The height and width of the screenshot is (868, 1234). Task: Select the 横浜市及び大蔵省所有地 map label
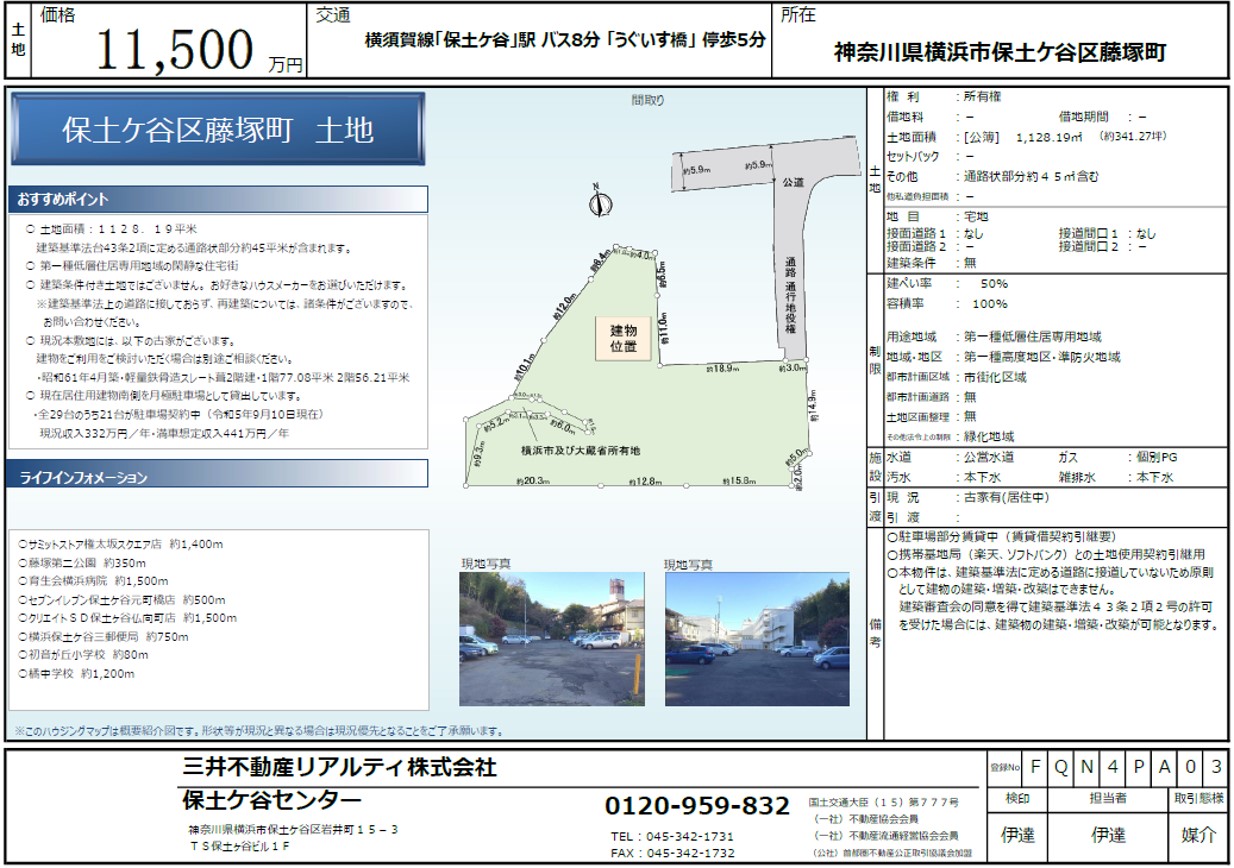coord(580,451)
